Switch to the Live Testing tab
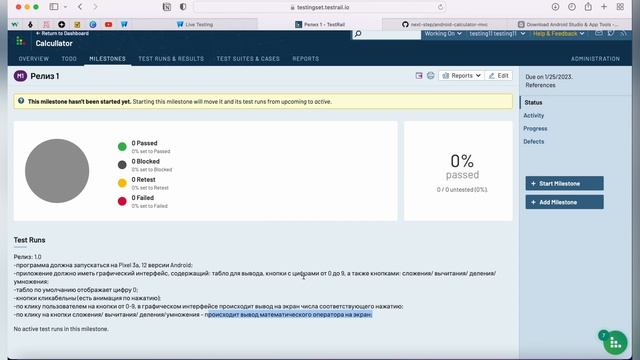640x360 pixels. point(195,24)
